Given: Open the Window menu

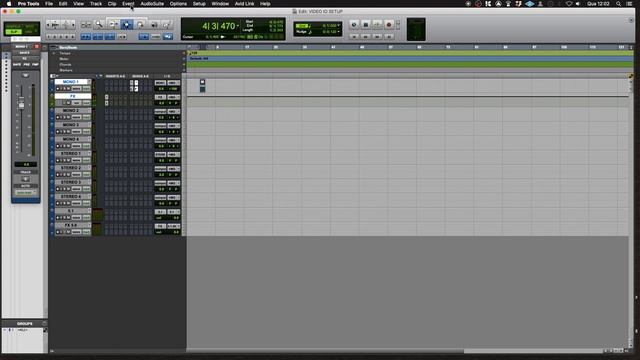Looking at the screenshot, I should click(x=220, y=4).
